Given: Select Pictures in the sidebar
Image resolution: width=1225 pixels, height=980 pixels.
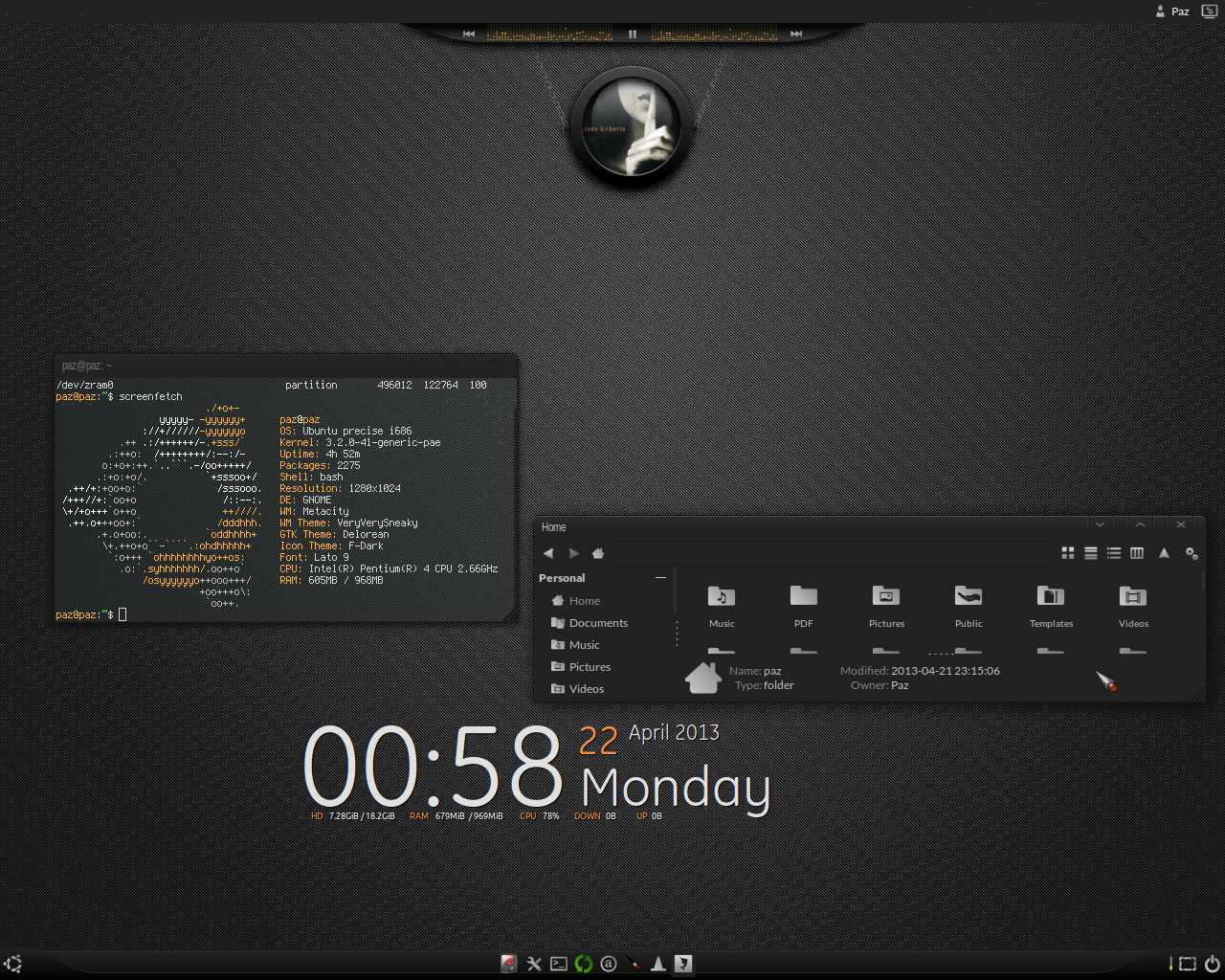Looking at the screenshot, I should [581, 667].
